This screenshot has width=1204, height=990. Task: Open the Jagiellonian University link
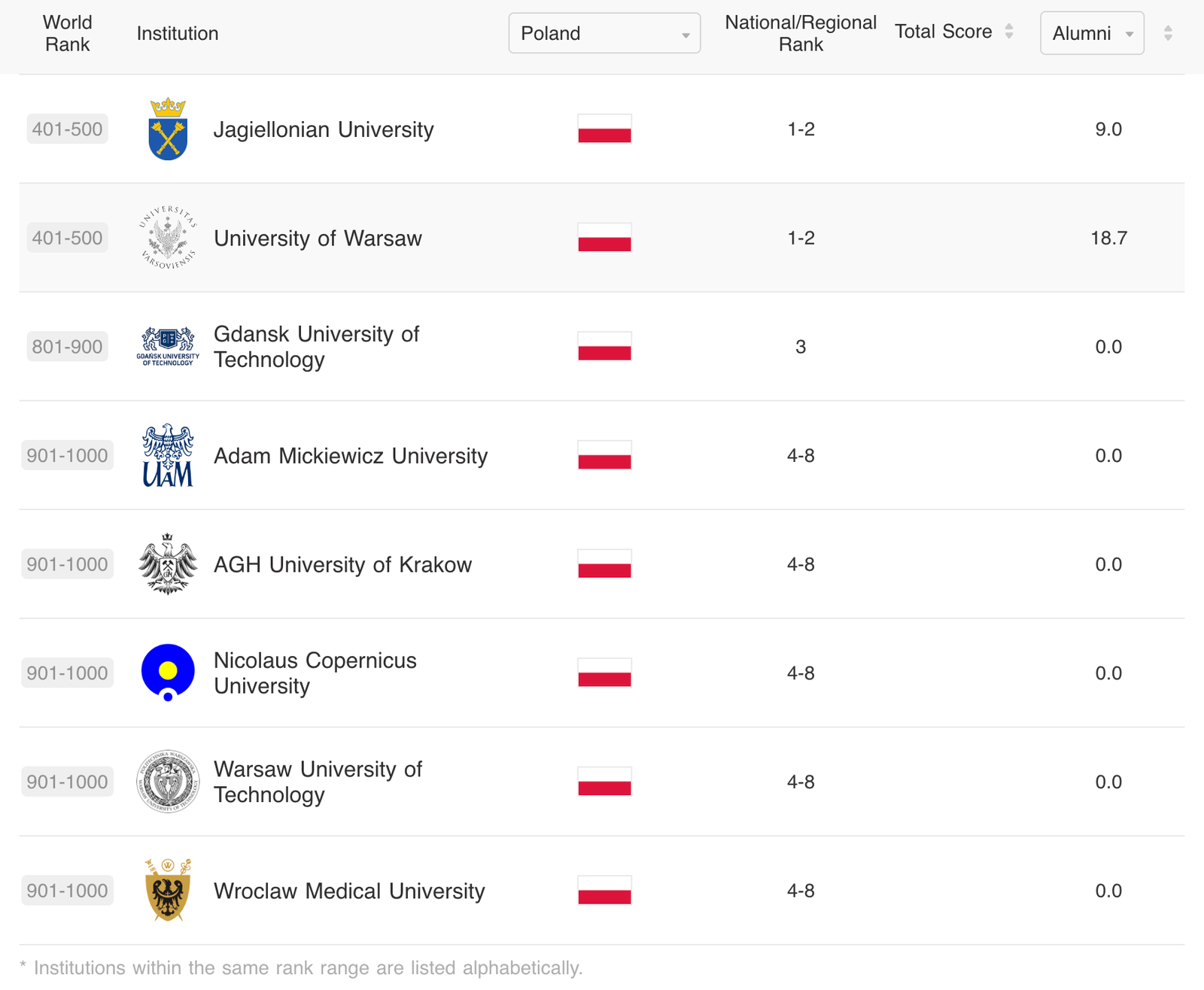coord(324,129)
